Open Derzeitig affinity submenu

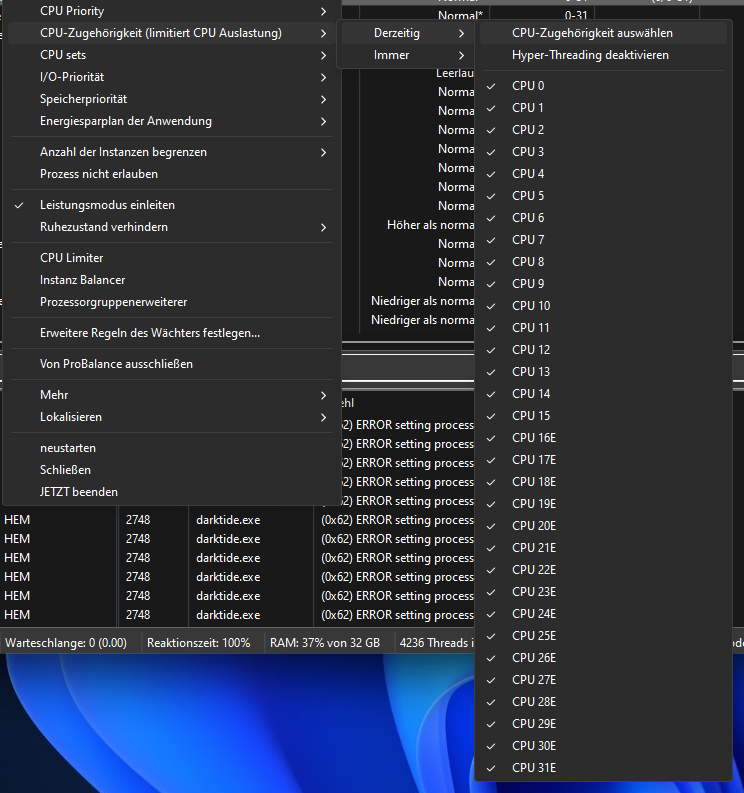pyautogui.click(x=406, y=33)
